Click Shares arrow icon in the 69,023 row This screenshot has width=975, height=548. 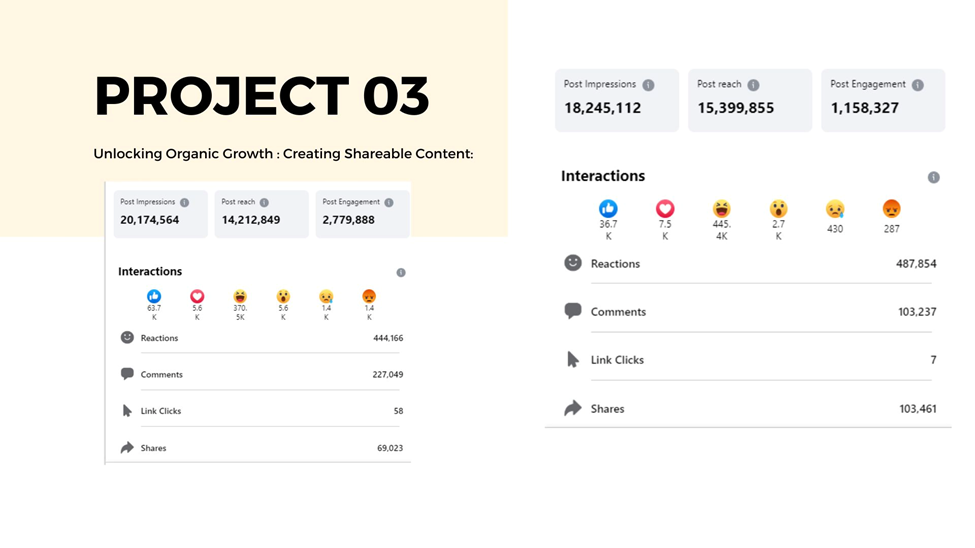127,448
